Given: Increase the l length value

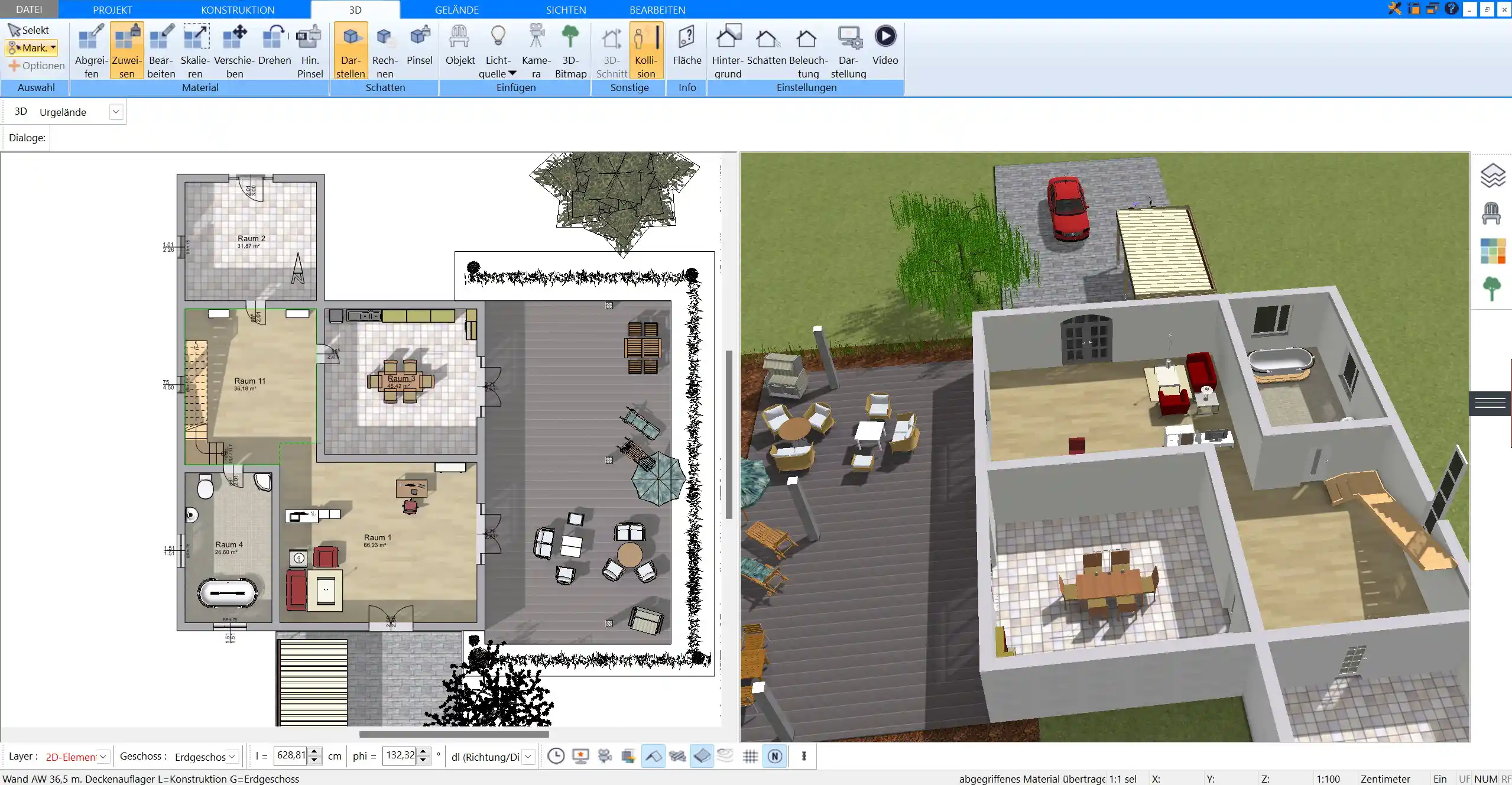Looking at the screenshot, I should tap(315, 752).
